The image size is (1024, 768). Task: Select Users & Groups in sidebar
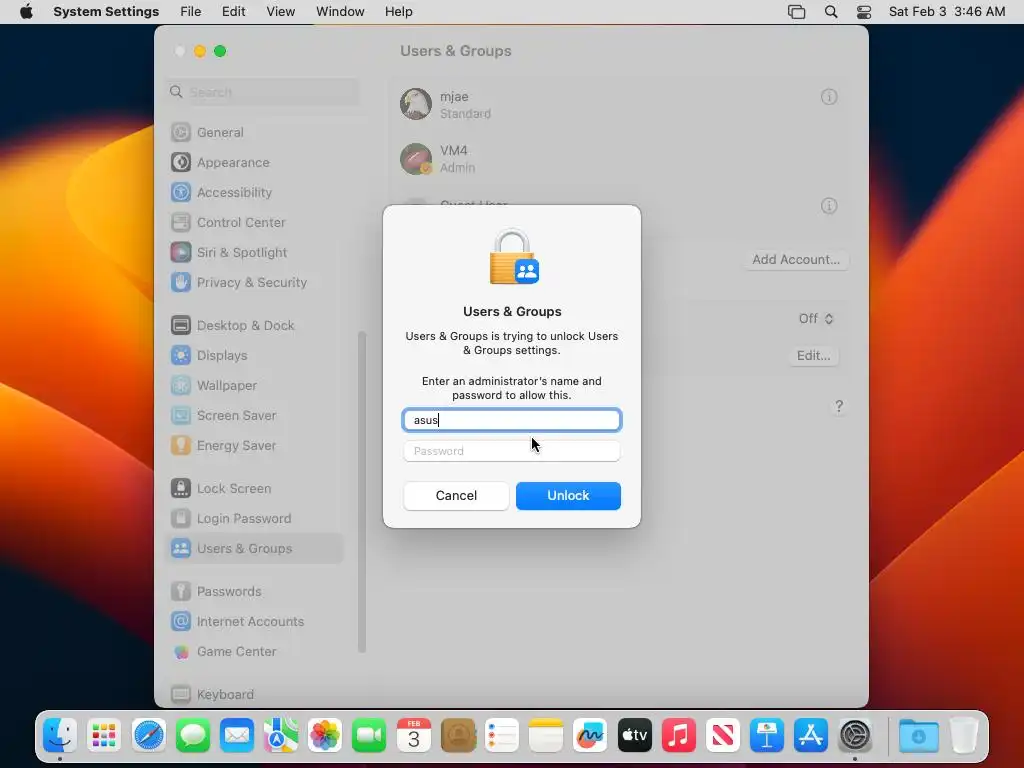pyautogui.click(x=255, y=549)
